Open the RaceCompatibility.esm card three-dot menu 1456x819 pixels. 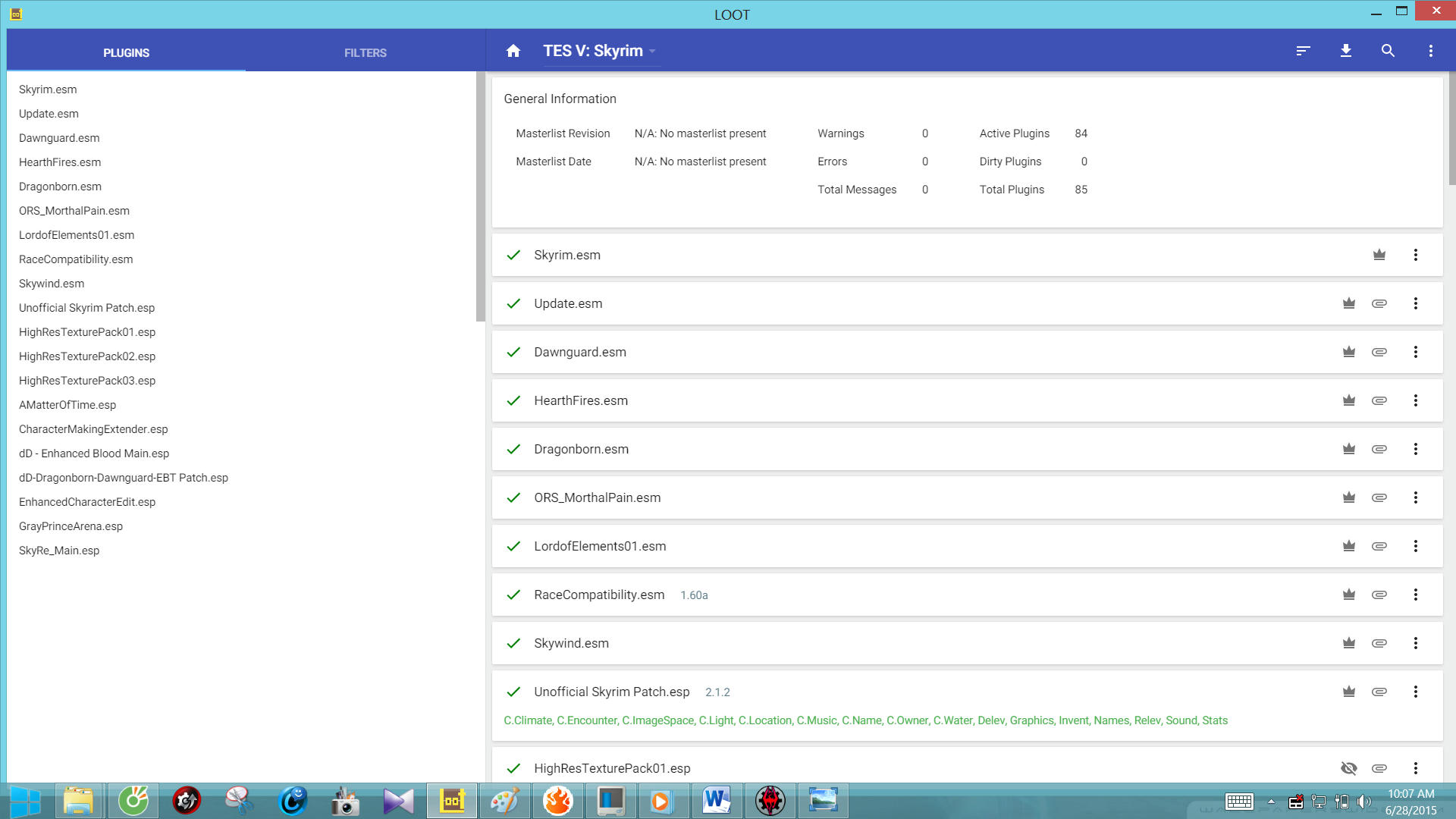1415,595
